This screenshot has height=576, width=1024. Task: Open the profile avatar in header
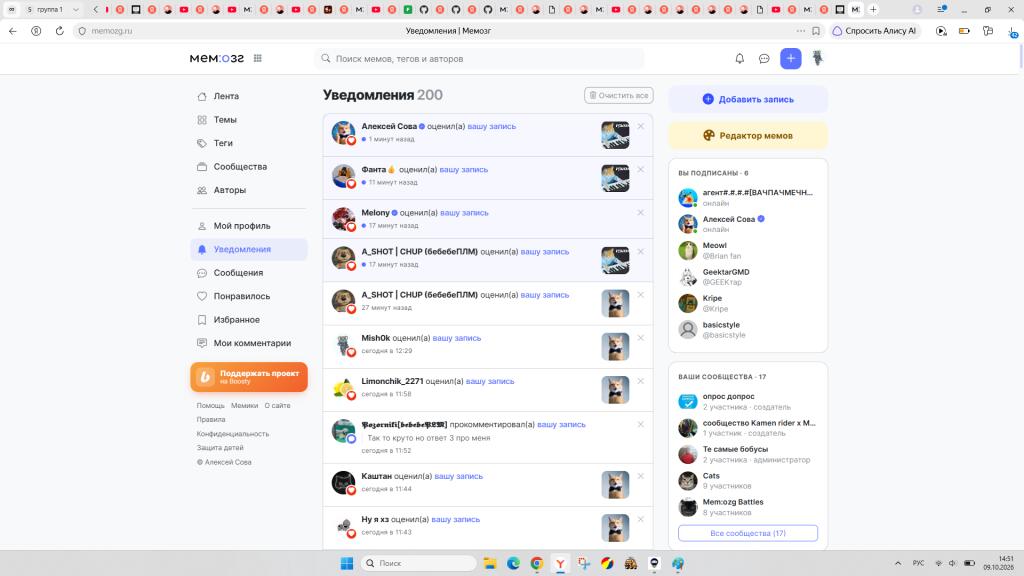[817, 58]
